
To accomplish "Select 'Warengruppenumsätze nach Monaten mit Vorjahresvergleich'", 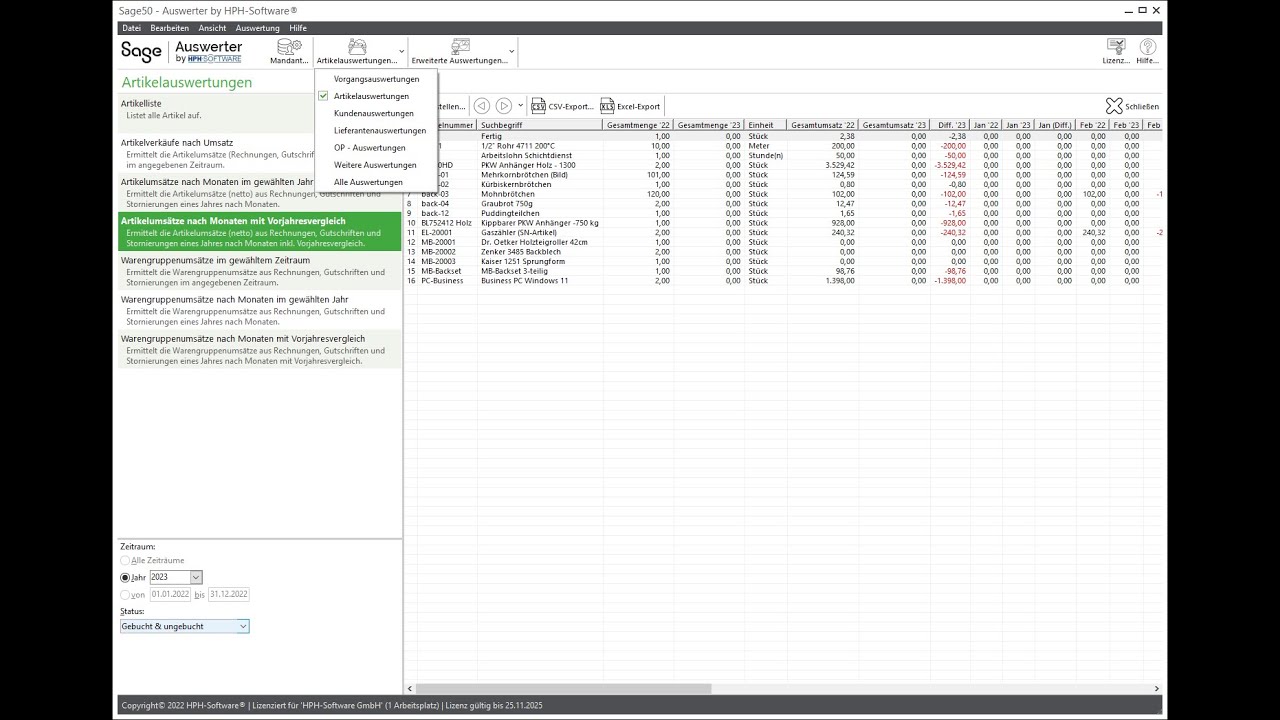I will point(259,350).
